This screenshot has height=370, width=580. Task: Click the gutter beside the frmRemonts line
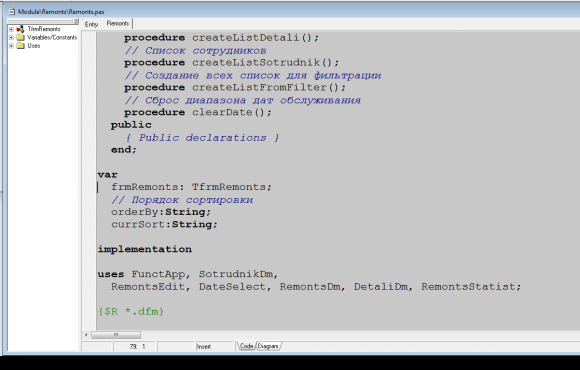coord(89,187)
